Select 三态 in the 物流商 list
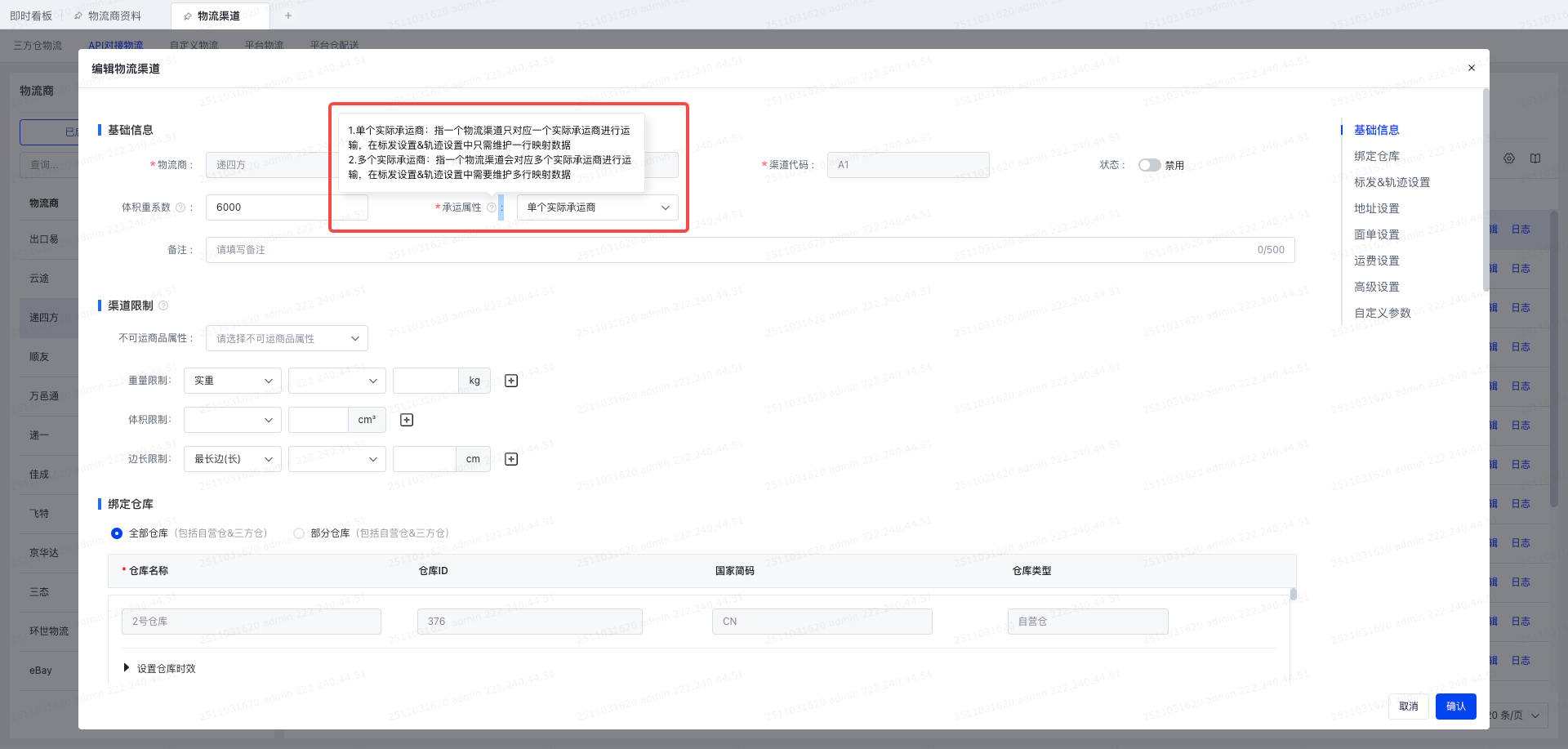Screen dimensions: 1568x749 point(39,592)
